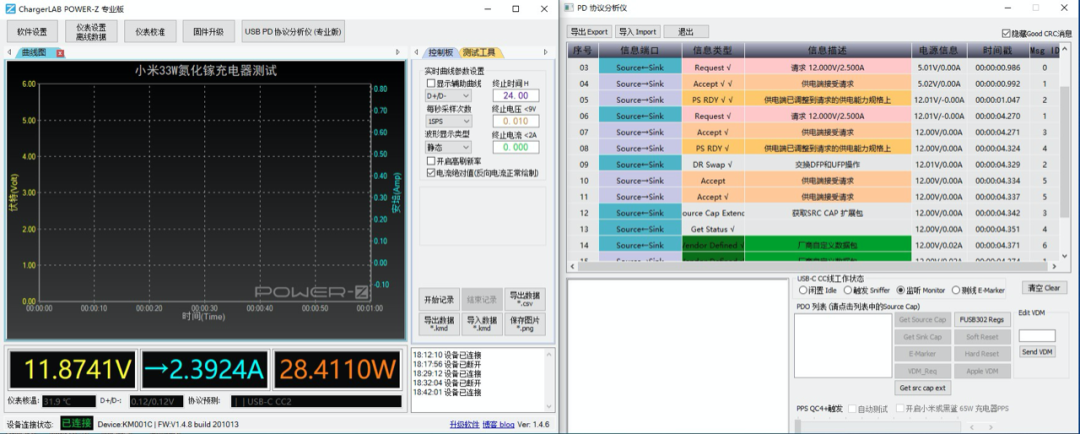
Task: Click the 终止时间 field showing 24.00
Action: pos(515,96)
